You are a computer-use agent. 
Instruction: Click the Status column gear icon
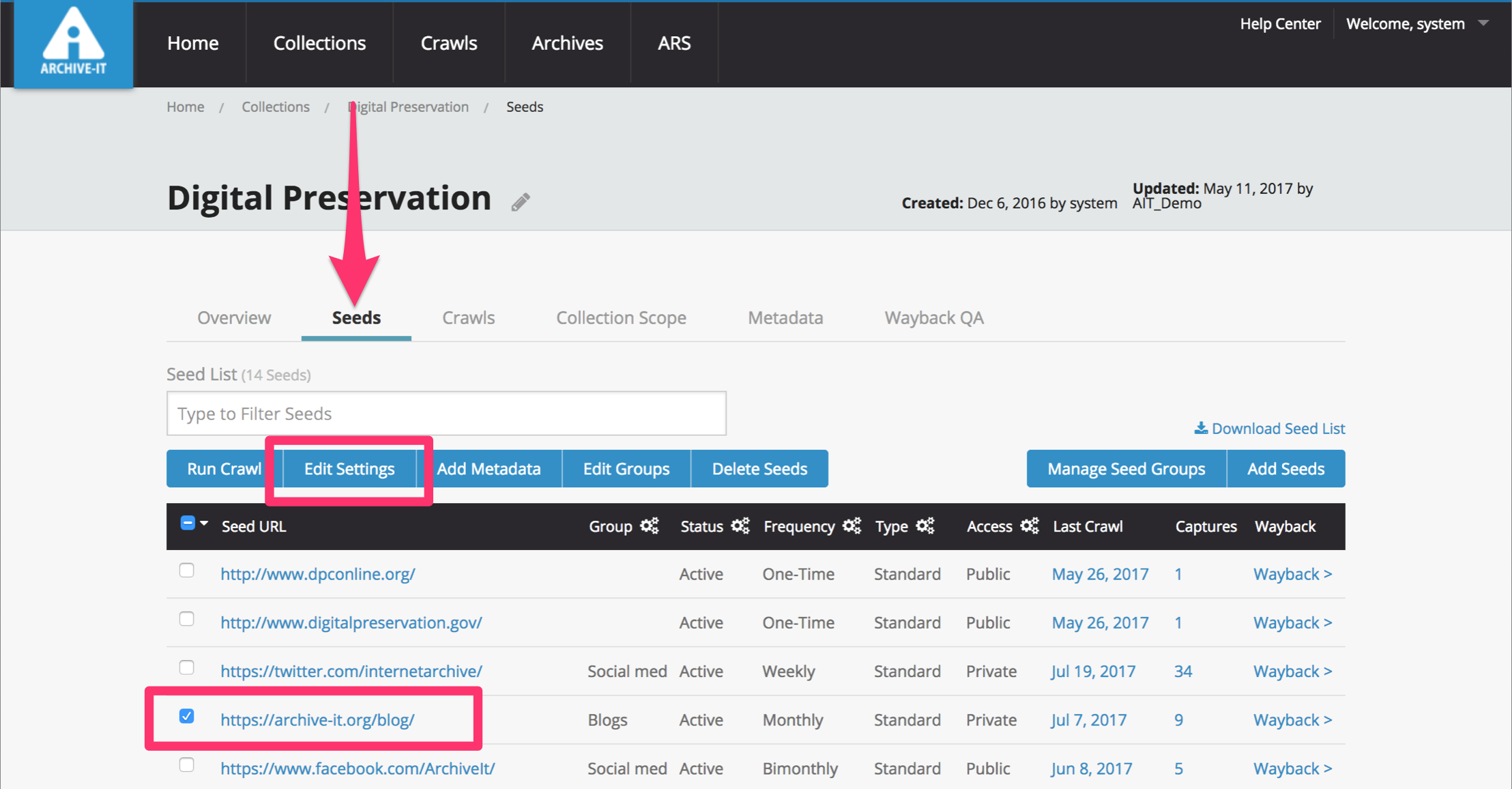click(740, 526)
